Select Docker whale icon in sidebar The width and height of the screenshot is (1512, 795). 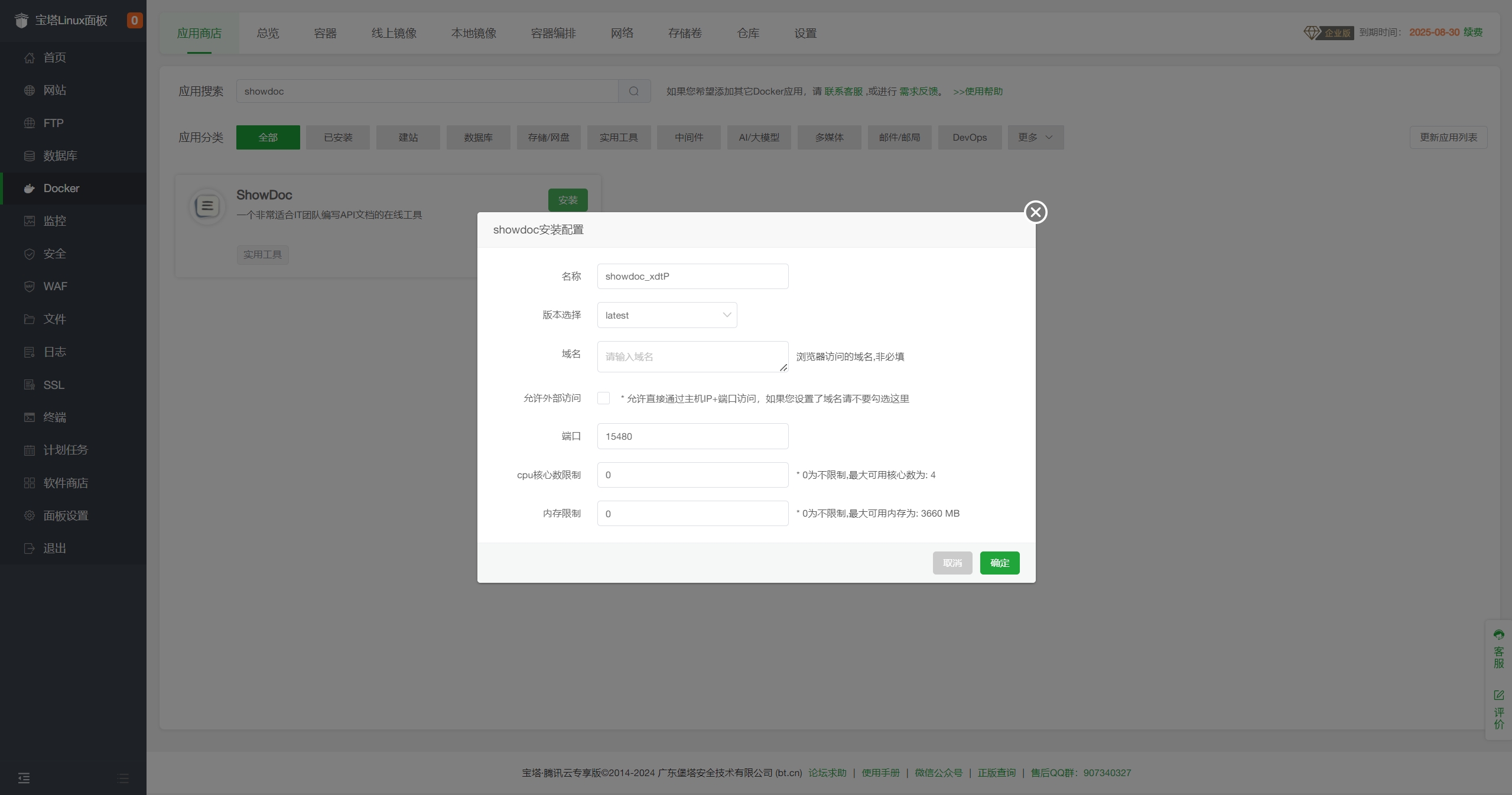pyautogui.click(x=30, y=189)
